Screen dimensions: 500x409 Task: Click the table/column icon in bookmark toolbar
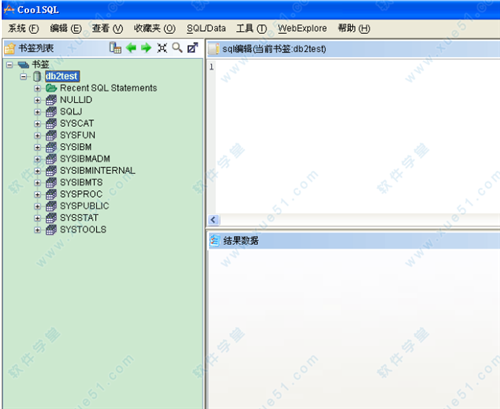(115, 48)
